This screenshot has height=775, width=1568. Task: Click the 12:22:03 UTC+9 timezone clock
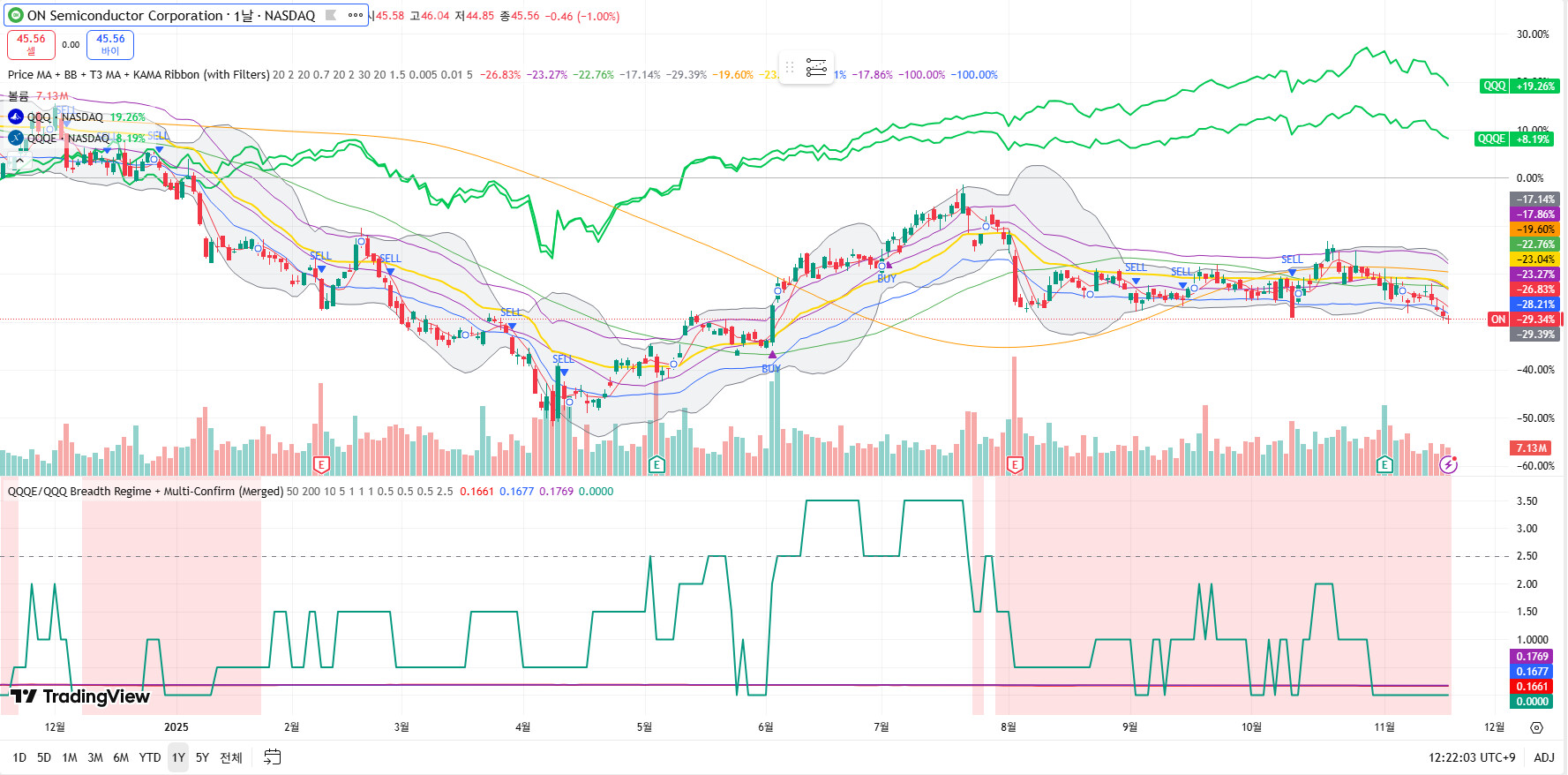pos(1472,757)
